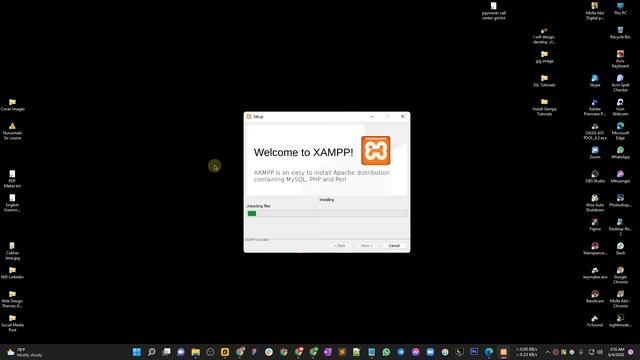Screen dimensions: 640x360
Task: Select the 'ESL Tutorials' desktop folder
Action: click(x=544, y=80)
